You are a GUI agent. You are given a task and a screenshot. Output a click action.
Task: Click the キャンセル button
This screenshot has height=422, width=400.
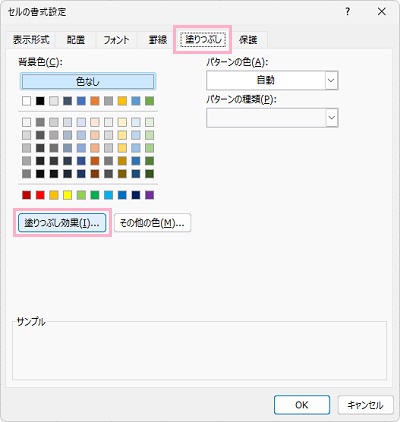click(365, 405)
